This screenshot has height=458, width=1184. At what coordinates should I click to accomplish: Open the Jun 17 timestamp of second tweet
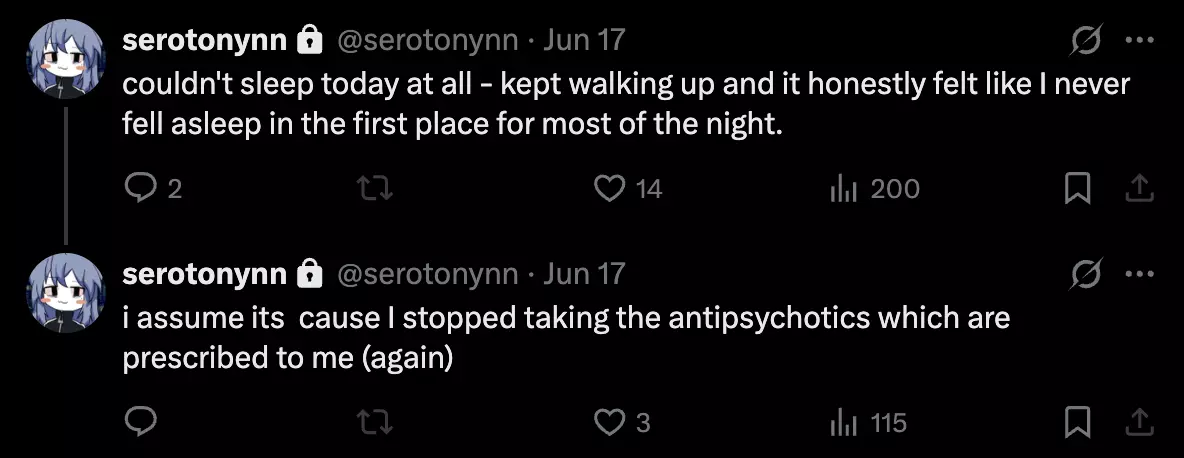(584, 274)
